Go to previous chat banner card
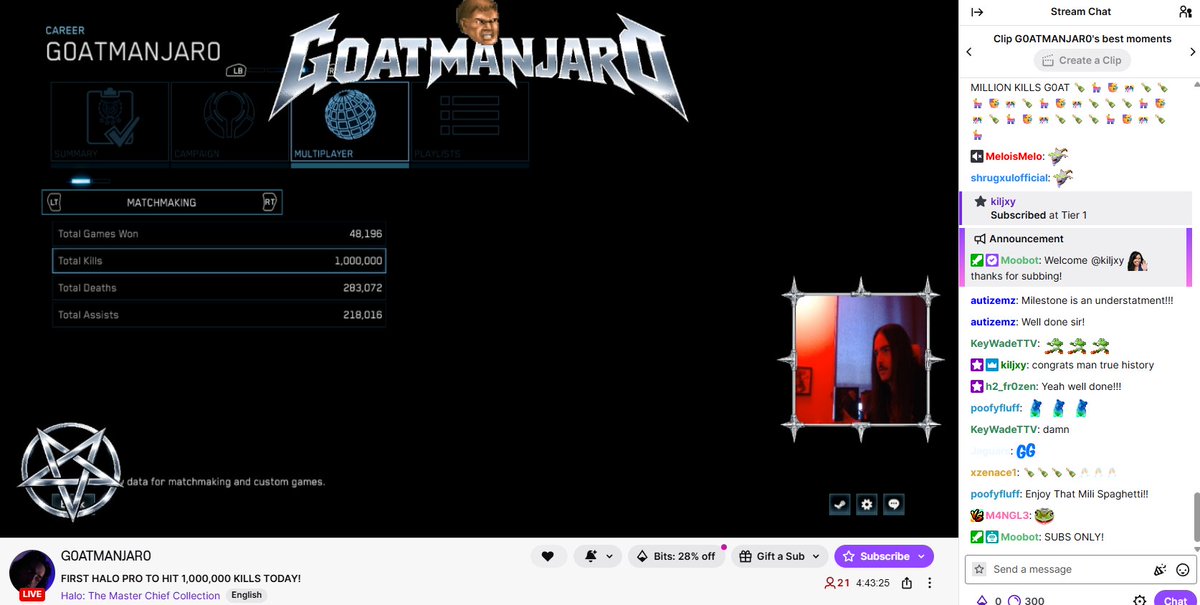The height and width of the screenshot is (605, 1200). click(968, 52)
